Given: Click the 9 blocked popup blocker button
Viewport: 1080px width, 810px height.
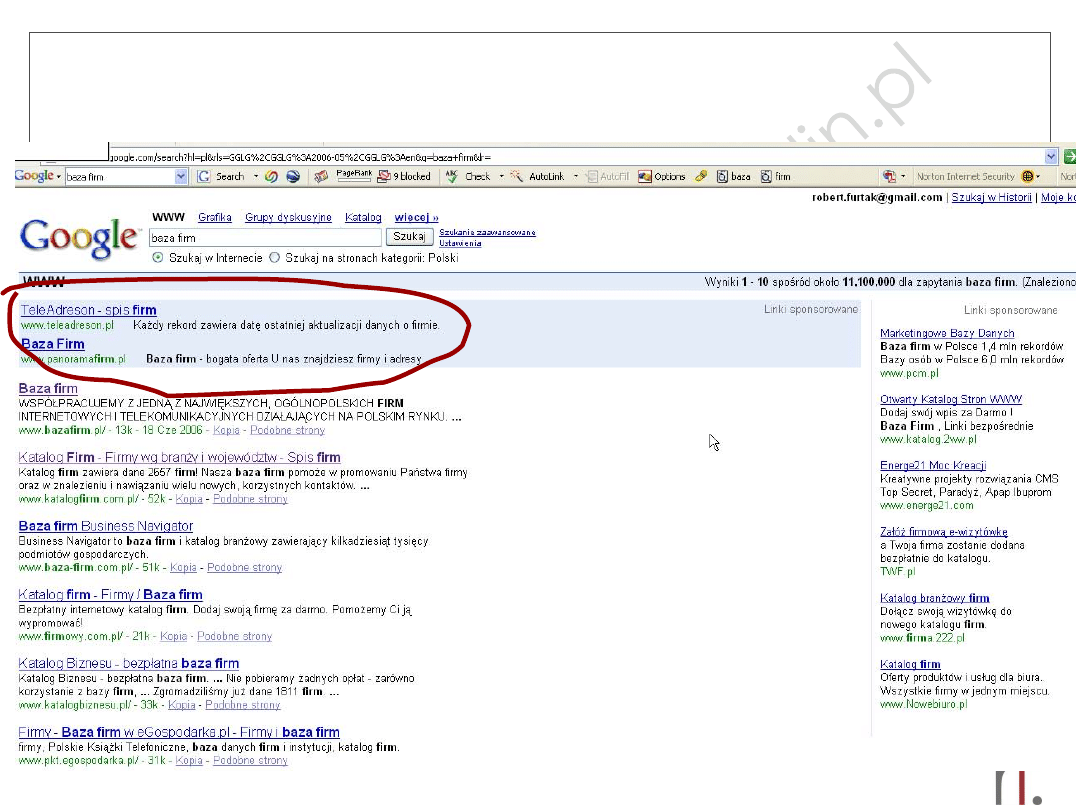Looking at the screenshot, I should (x=404, y=177).
